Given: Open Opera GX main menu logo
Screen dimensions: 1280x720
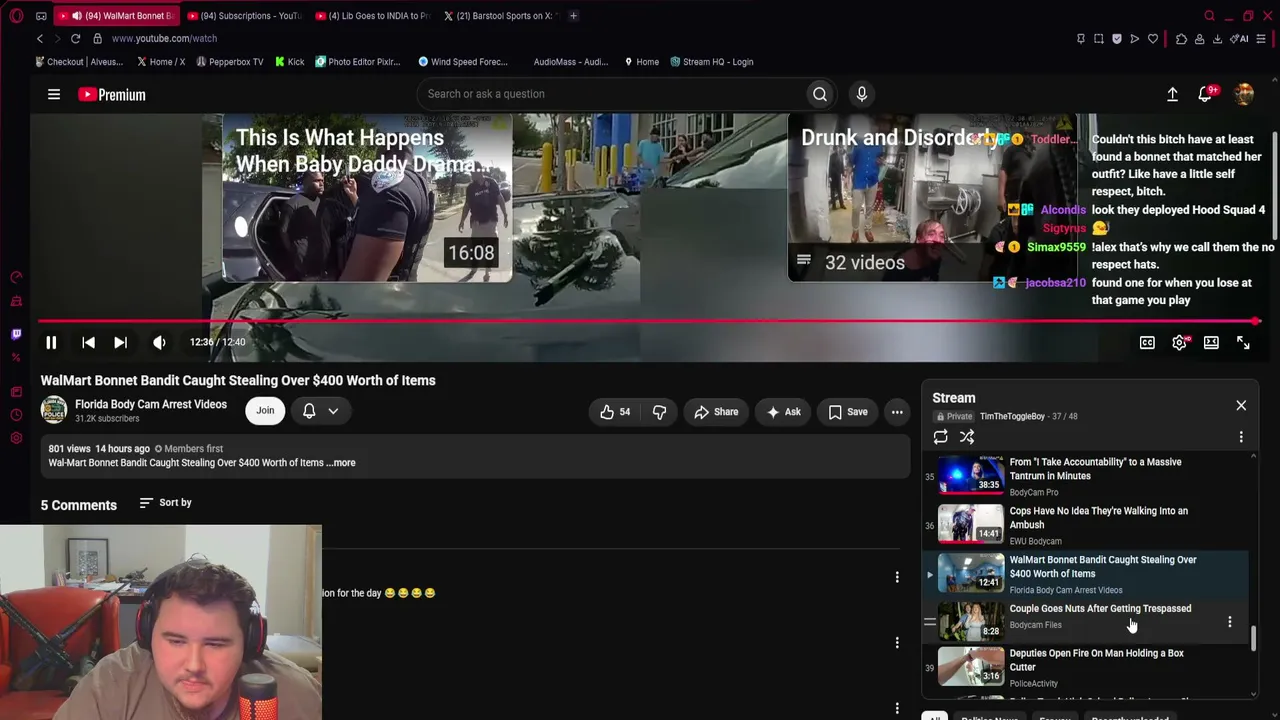Looking at the screenshot, I should tap(16, 16).
